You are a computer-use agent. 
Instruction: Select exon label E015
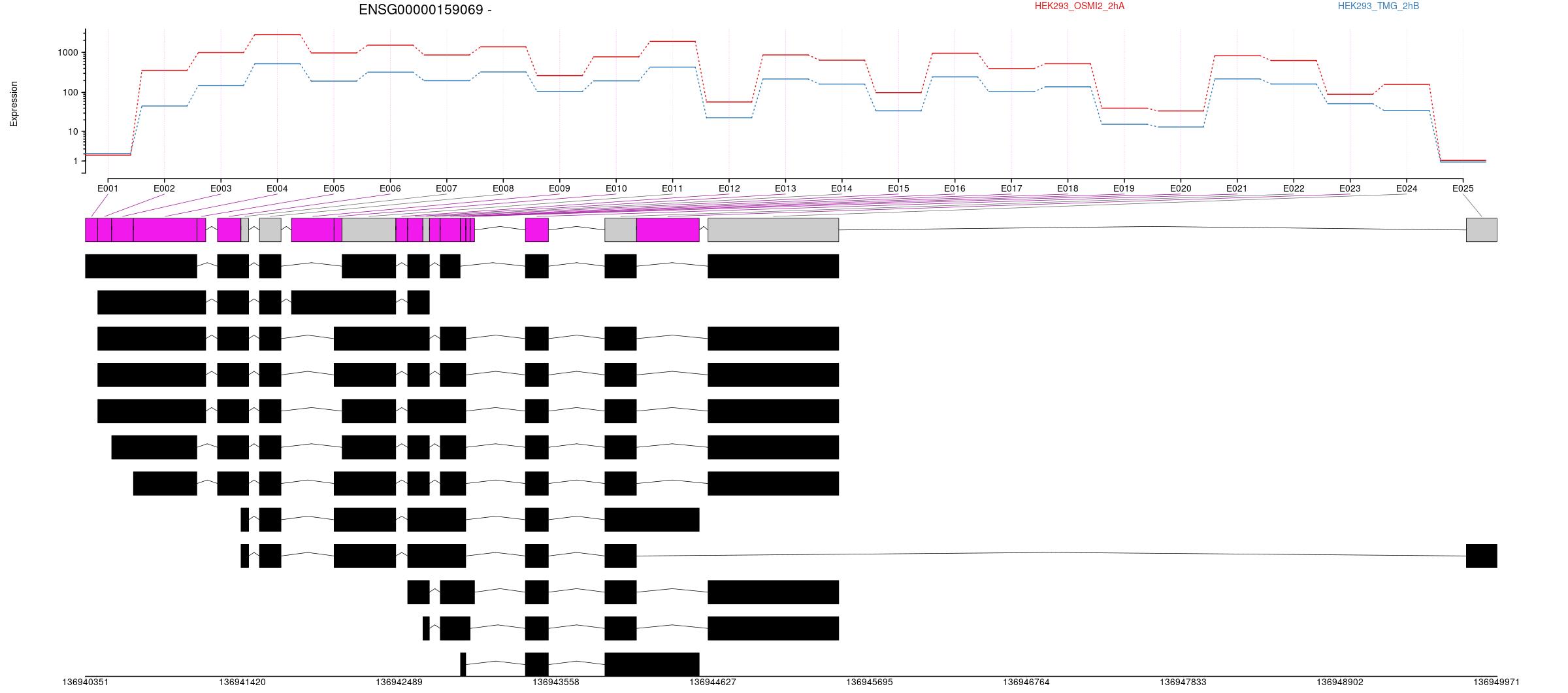tap(898, 189)
